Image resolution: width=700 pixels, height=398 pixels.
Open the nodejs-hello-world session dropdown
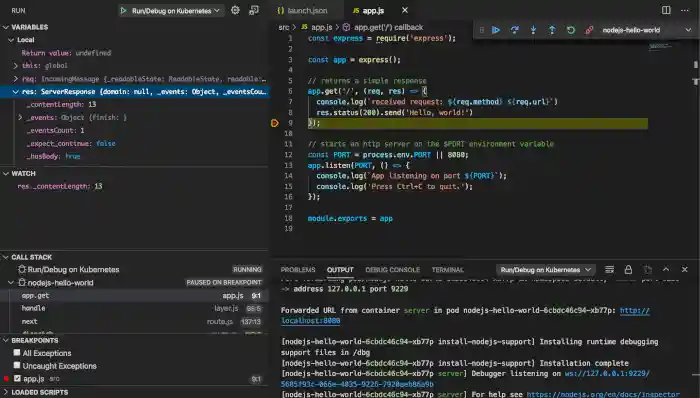[x=647, y=30]
